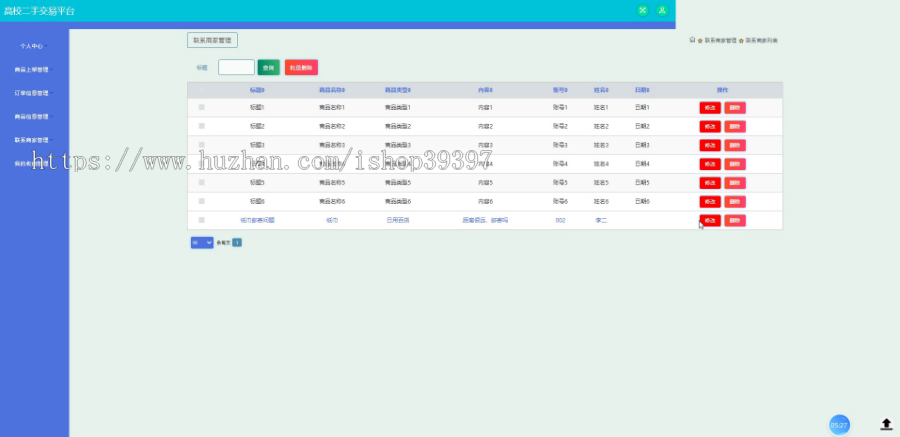Image resolution: width=900 pixels, height=437 pixels.
Task: Check the checkbox for row 标题1
Action: tap(201, 107)
